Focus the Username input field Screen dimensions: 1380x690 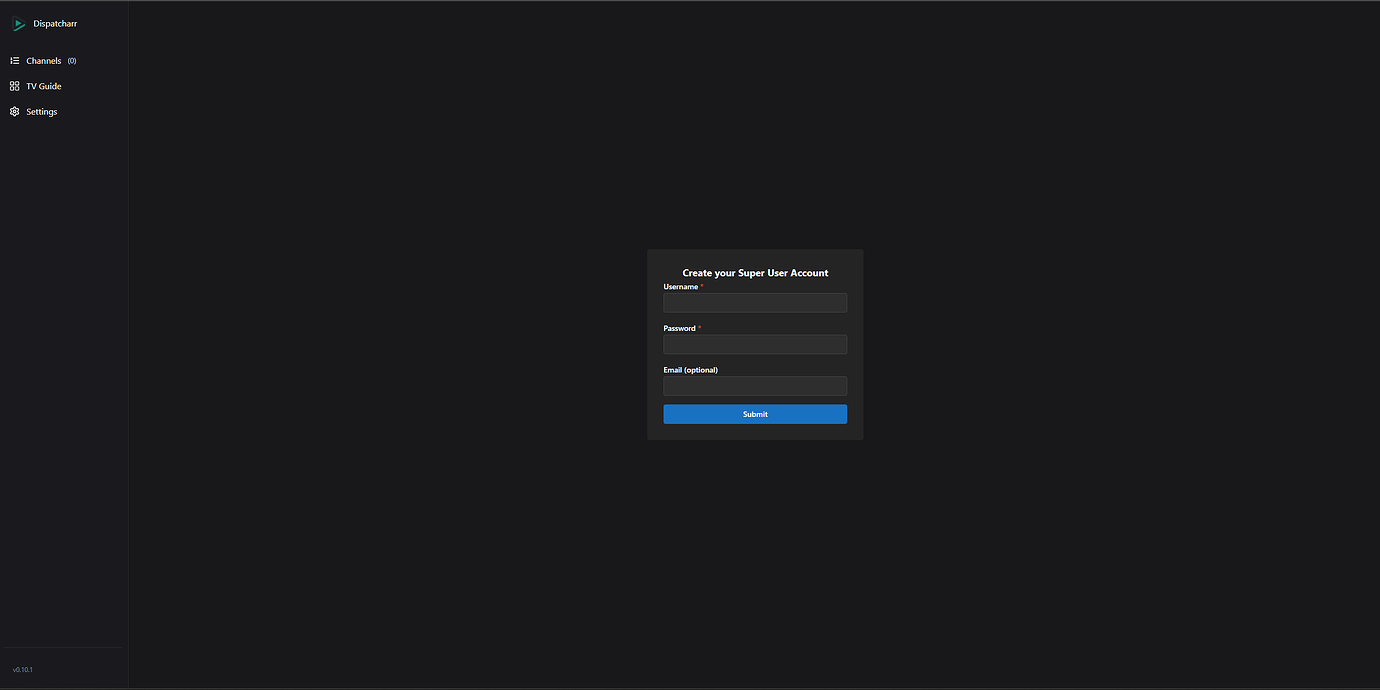tap(755, 303)
